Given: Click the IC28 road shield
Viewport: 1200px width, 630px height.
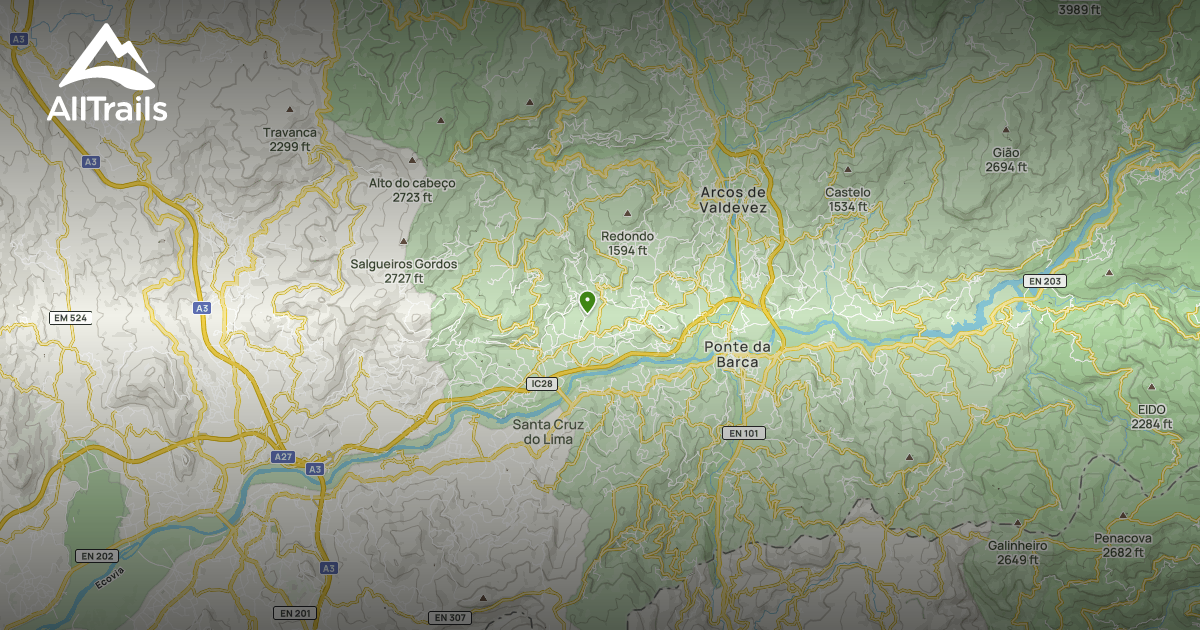Looking at the screenshot, I should tap(541, 384).
